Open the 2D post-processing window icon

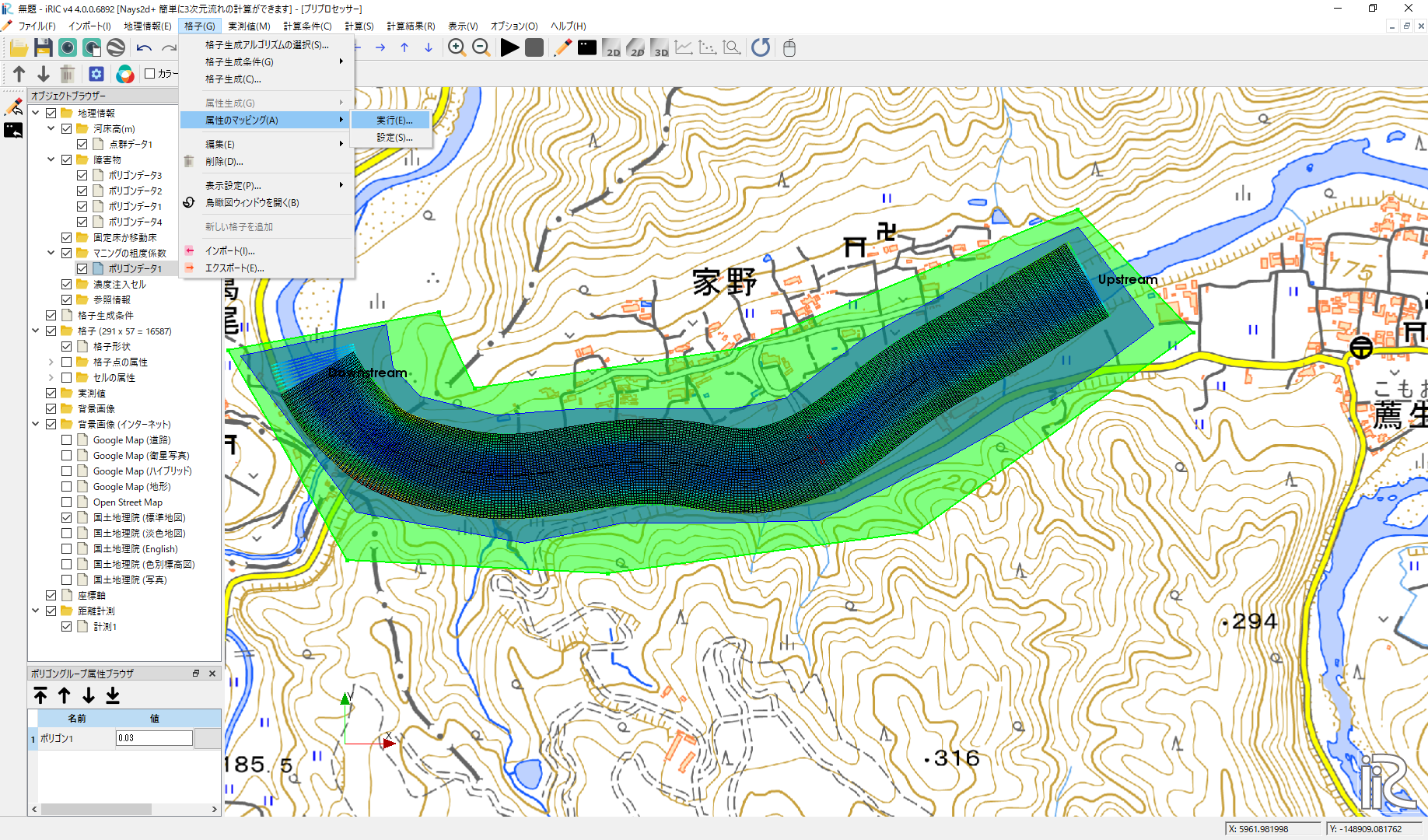pos(612,48)
